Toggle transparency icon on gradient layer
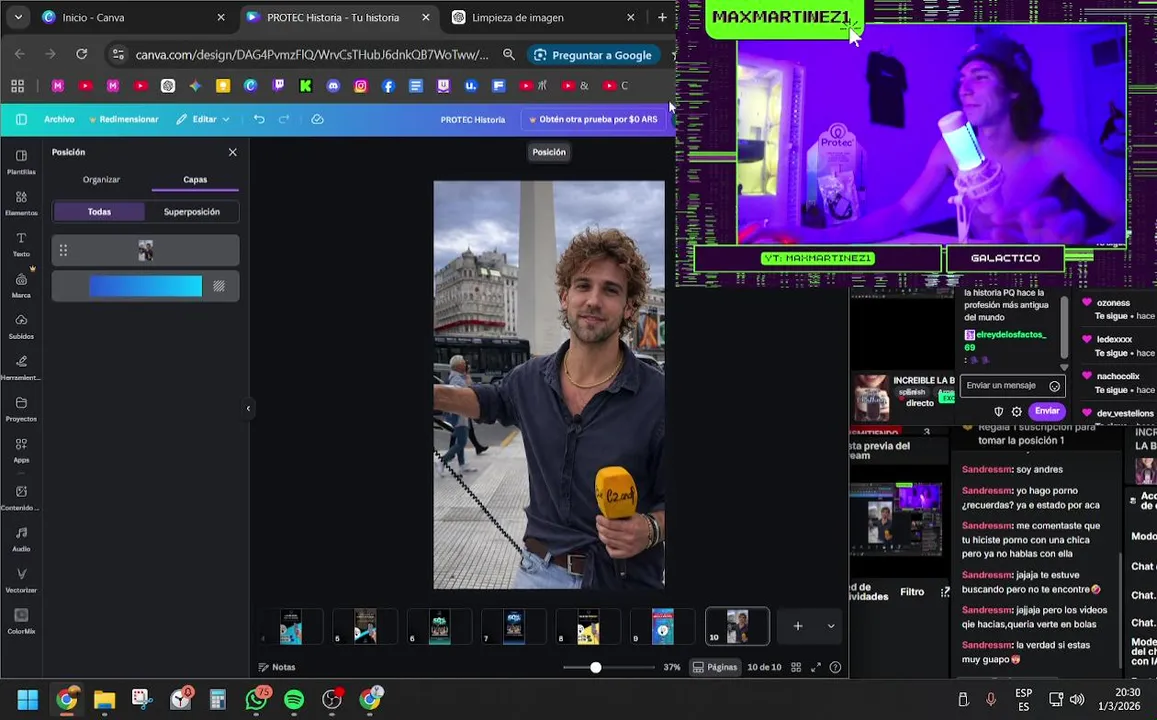1157x720 pixels. (219, 286)
